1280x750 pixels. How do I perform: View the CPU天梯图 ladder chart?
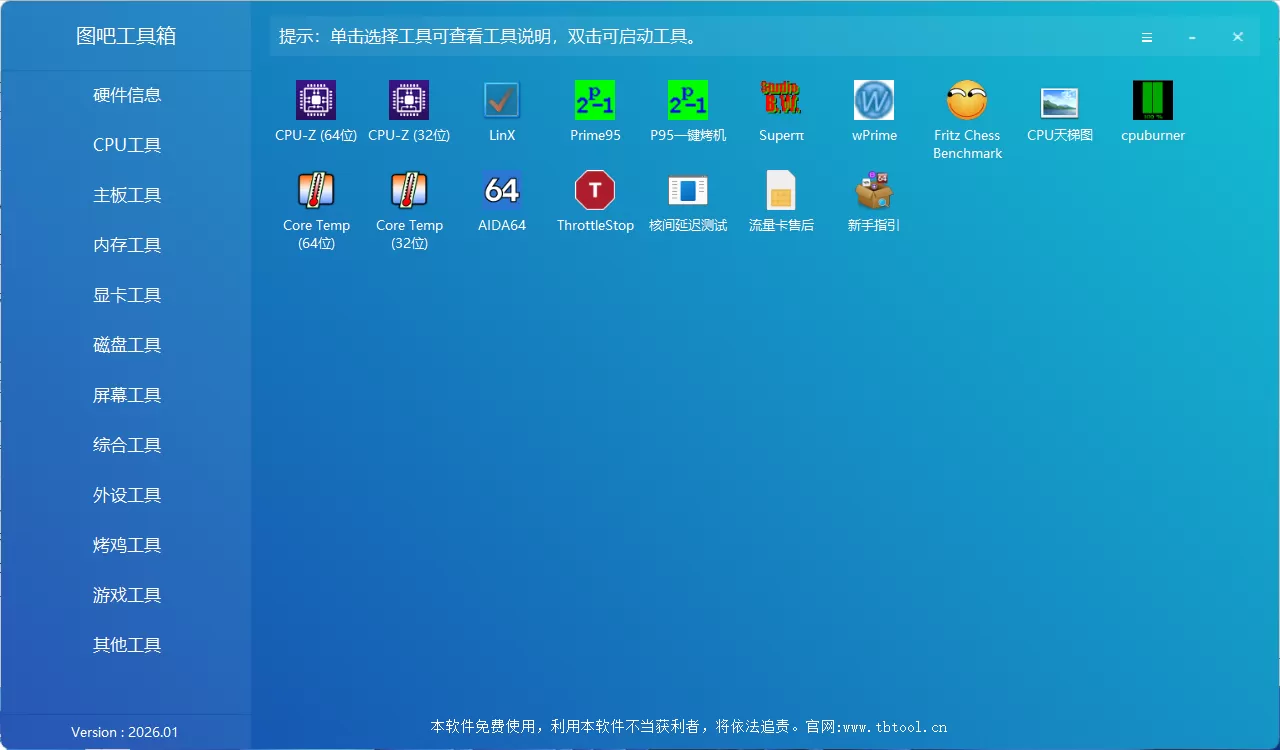coord(1060,104)
